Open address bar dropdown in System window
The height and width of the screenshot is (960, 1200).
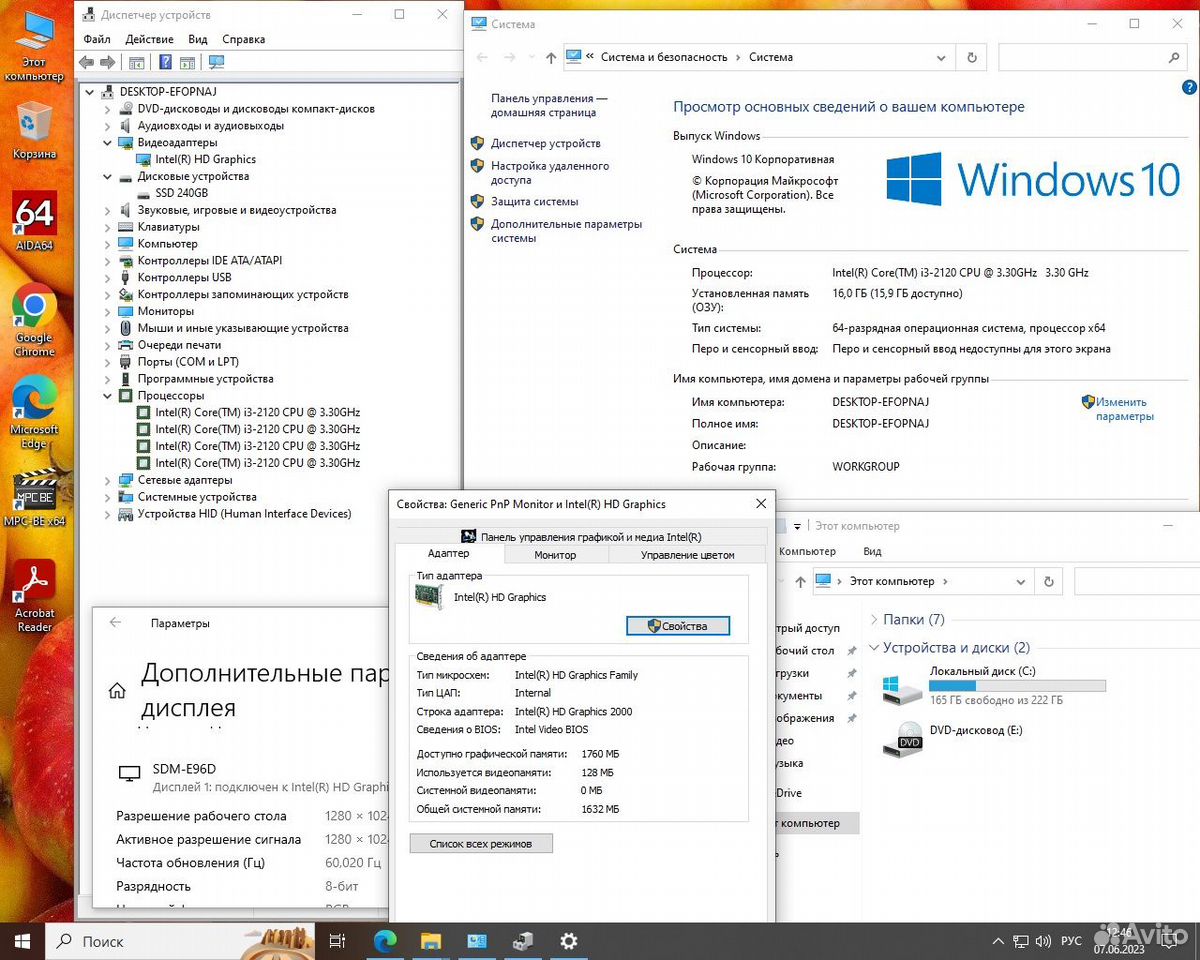[x=941, y=58]
